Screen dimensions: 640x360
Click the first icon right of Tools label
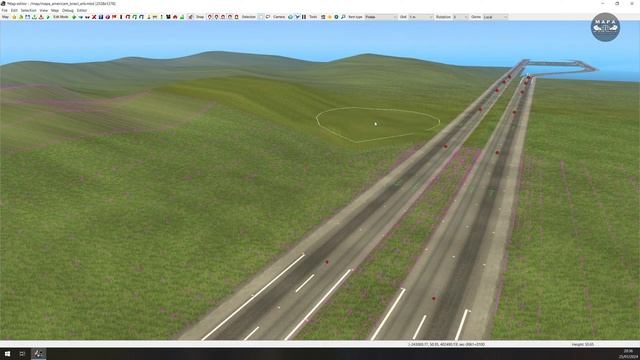click(x=323, y=17)
